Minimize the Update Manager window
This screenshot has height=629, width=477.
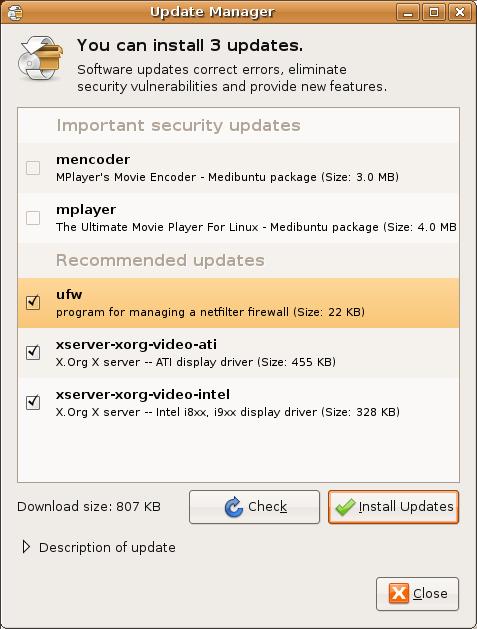[408, 12]
